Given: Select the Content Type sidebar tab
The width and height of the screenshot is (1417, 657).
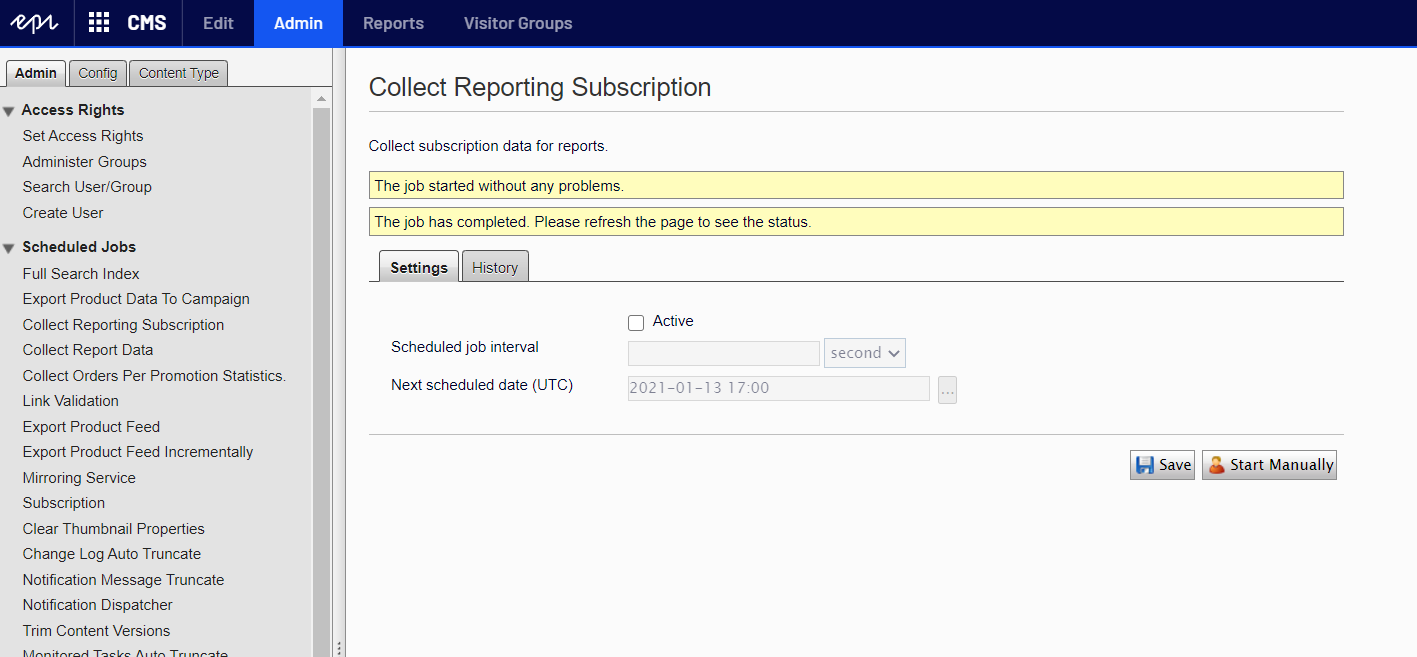Looking at the screenshot, I should click(179, 73).
